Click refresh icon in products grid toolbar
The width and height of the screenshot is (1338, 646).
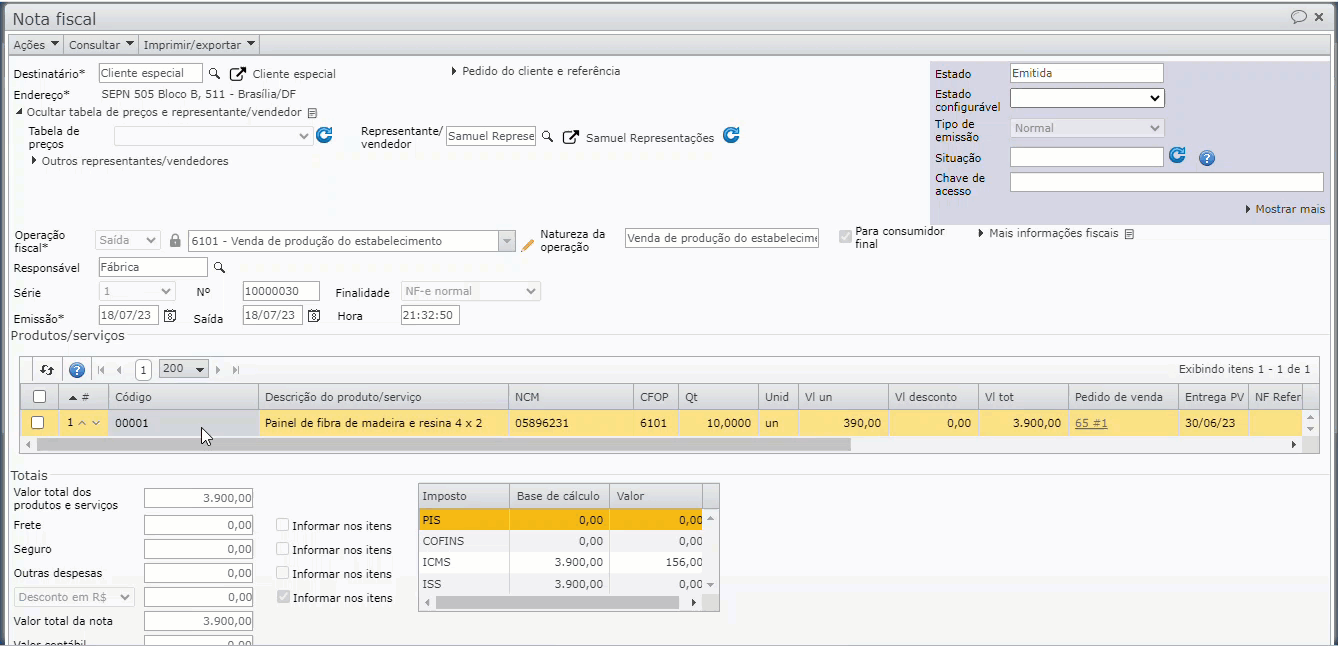47,370
